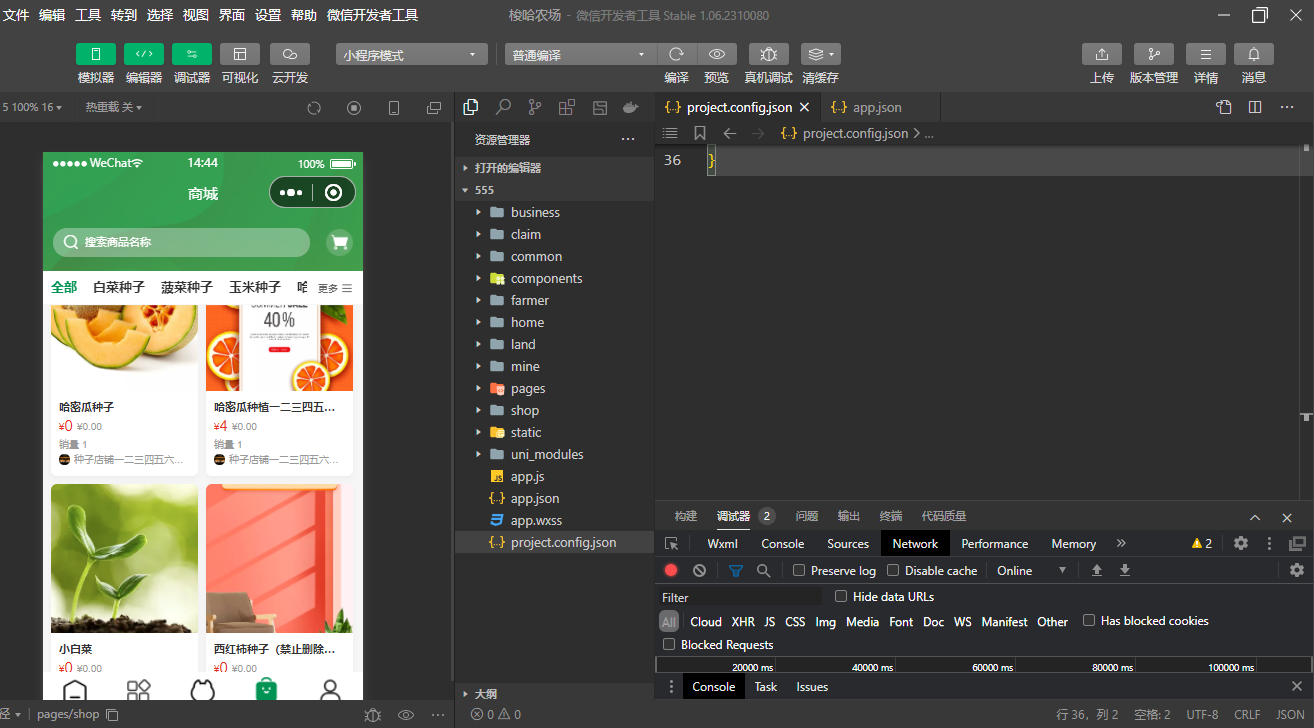
Task: Click the upload icon in toolbar
Action: tap(1102, 54)
